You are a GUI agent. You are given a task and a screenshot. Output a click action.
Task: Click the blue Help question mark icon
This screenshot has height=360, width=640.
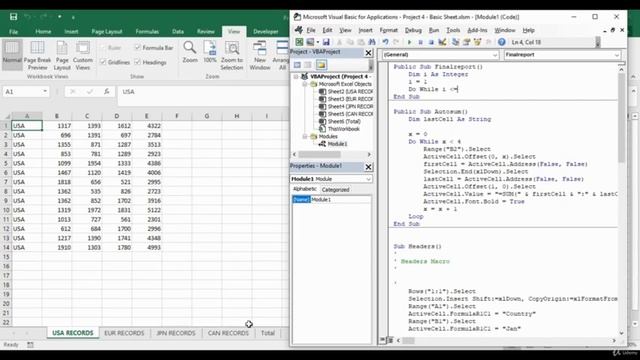[x=502, y=42]
